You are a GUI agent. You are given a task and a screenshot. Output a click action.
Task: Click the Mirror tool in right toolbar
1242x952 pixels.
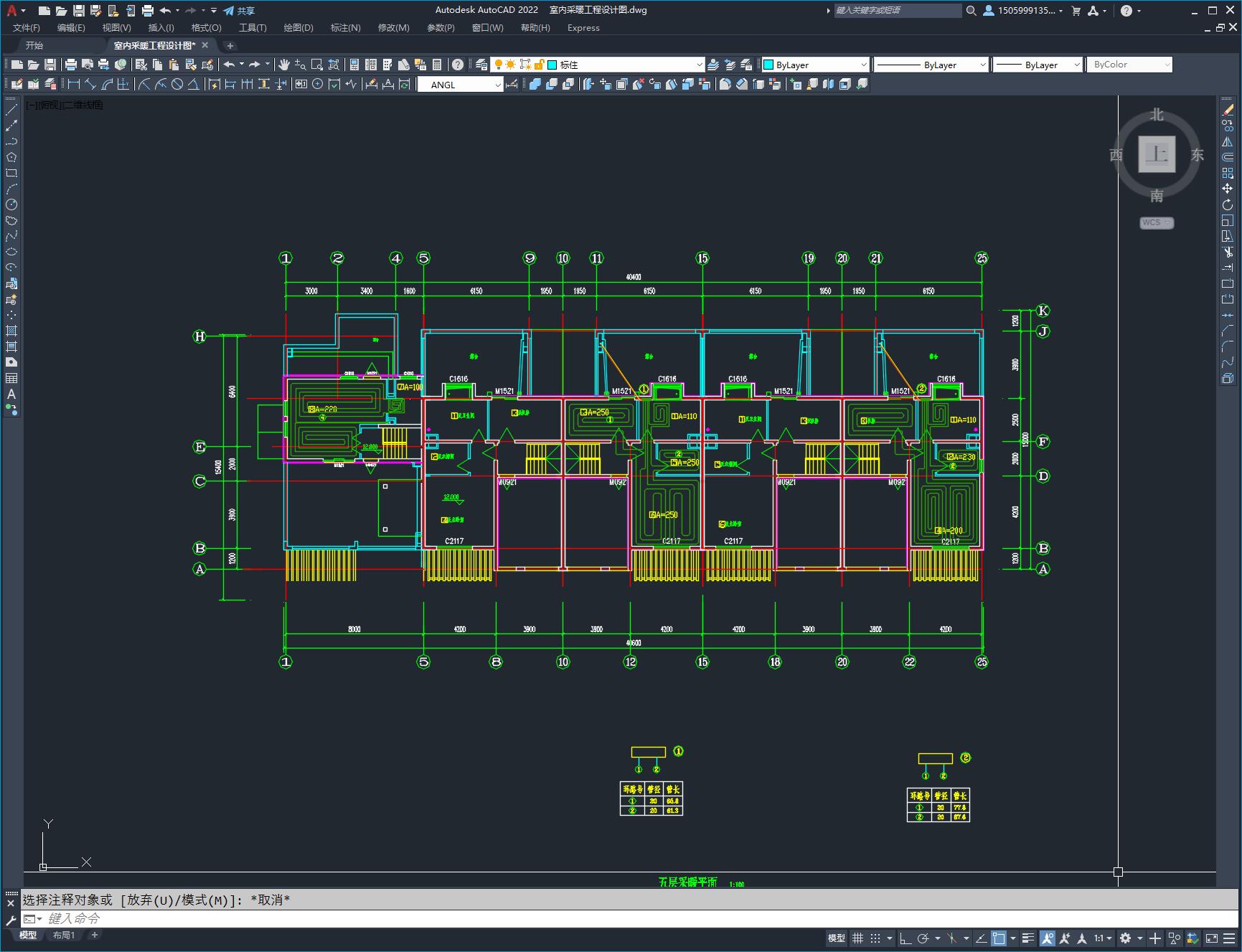(x=1228, y=141)
